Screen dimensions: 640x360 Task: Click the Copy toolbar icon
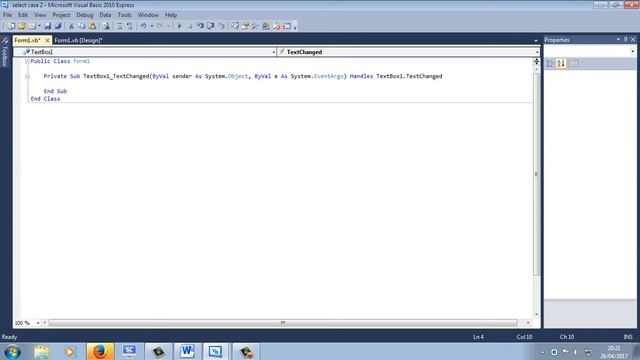(82, 26)
